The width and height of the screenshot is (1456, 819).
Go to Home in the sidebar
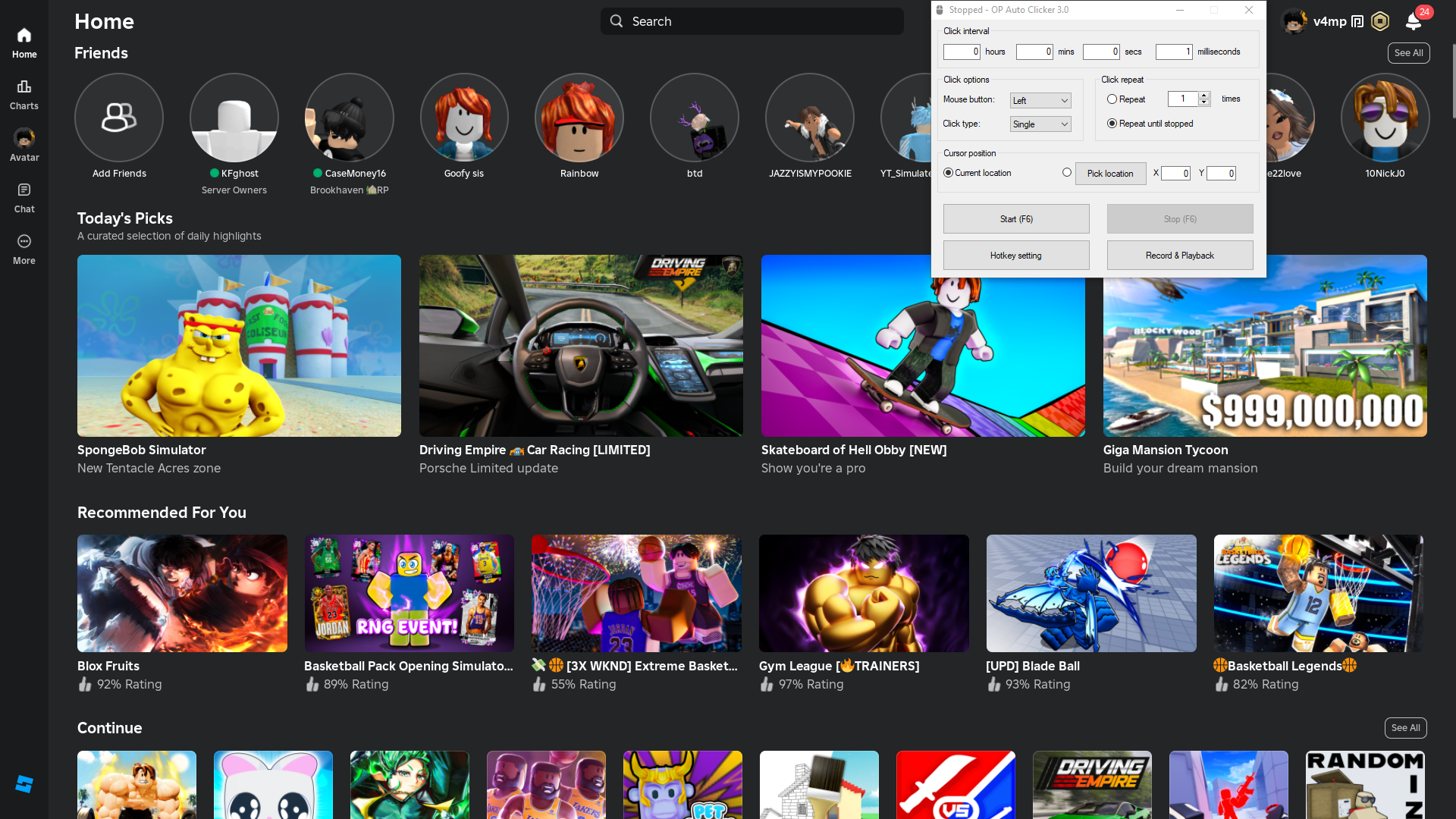24,43
